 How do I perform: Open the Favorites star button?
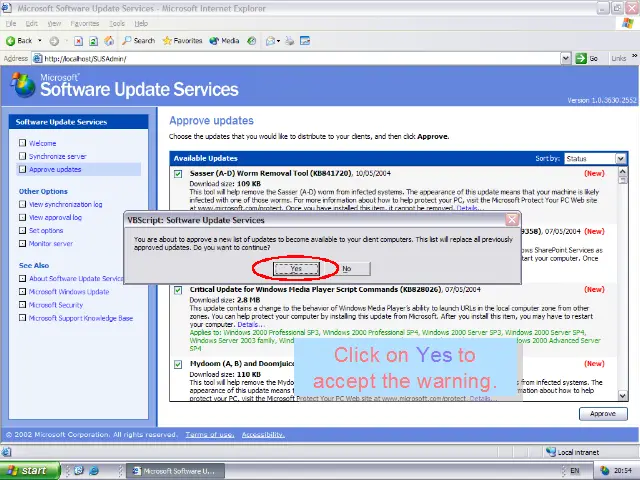tap(182, 41)
